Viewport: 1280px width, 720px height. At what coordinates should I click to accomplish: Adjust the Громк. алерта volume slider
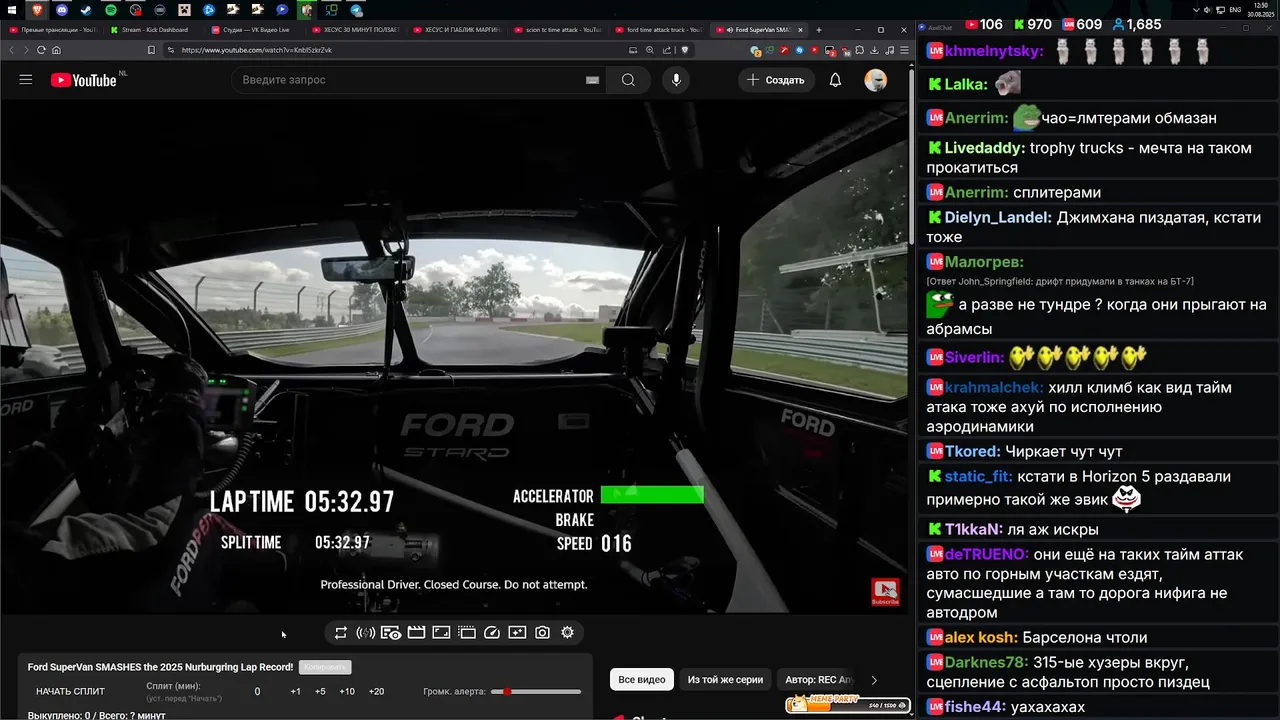coord(536,692)
